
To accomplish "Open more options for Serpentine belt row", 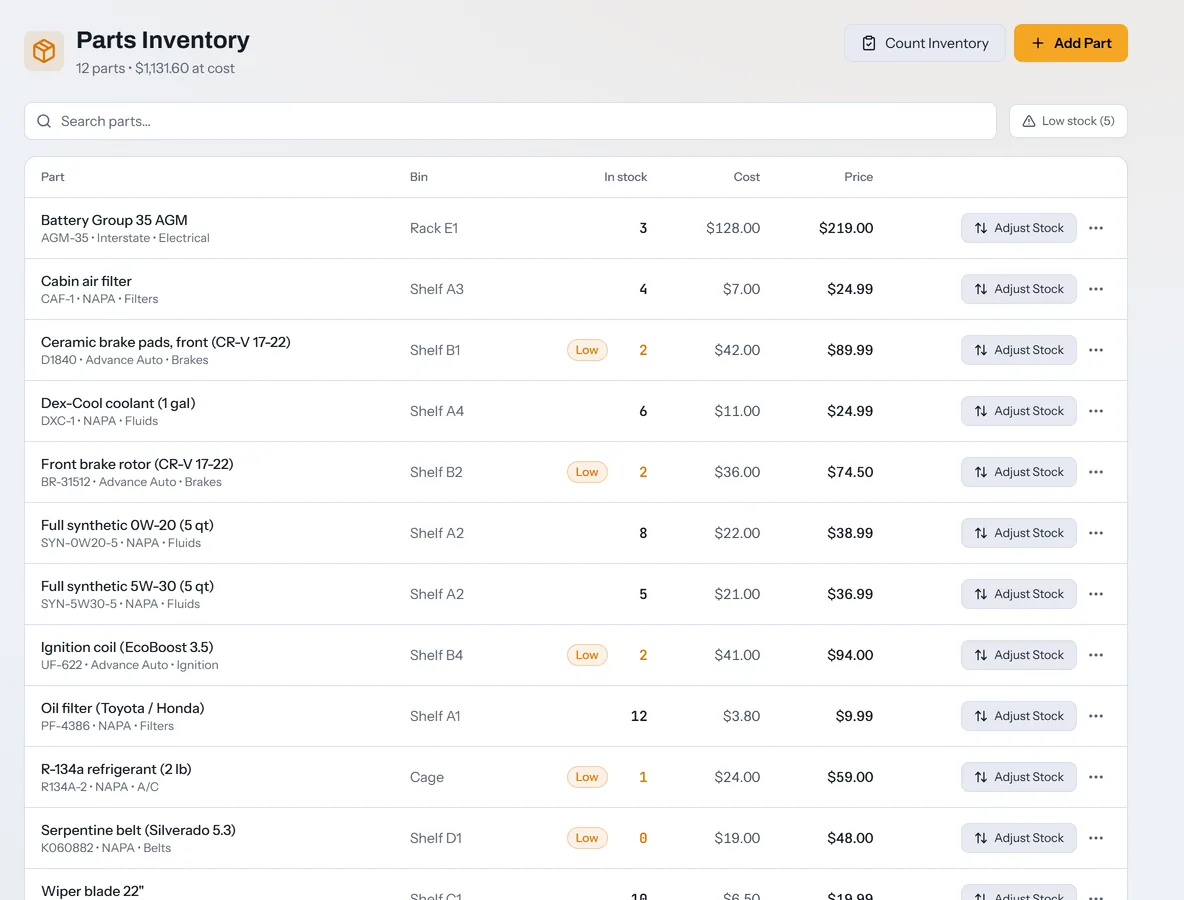I will 1096,838.
